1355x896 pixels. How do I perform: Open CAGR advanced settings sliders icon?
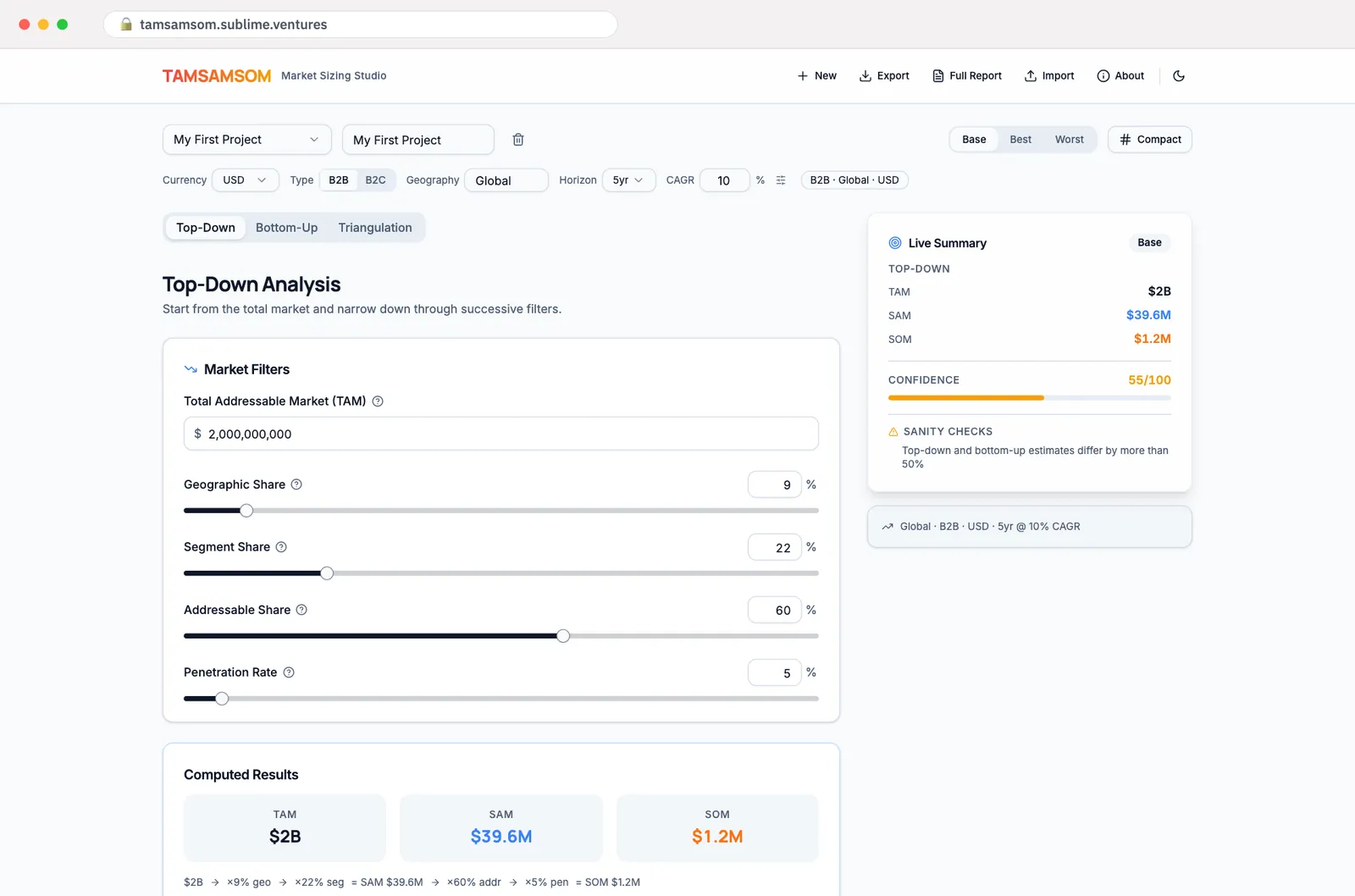click(x=781, y=180)
